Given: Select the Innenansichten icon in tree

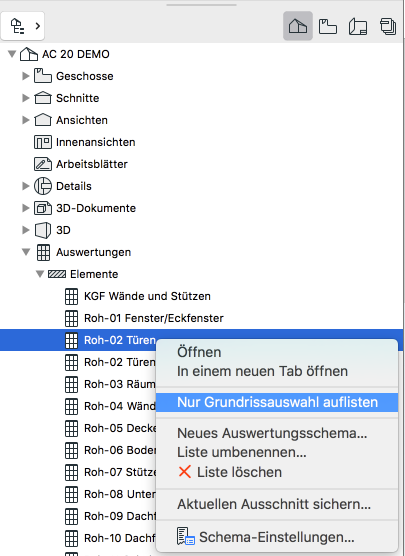Looking at the screenshot, I should click(x=43, y=142).
